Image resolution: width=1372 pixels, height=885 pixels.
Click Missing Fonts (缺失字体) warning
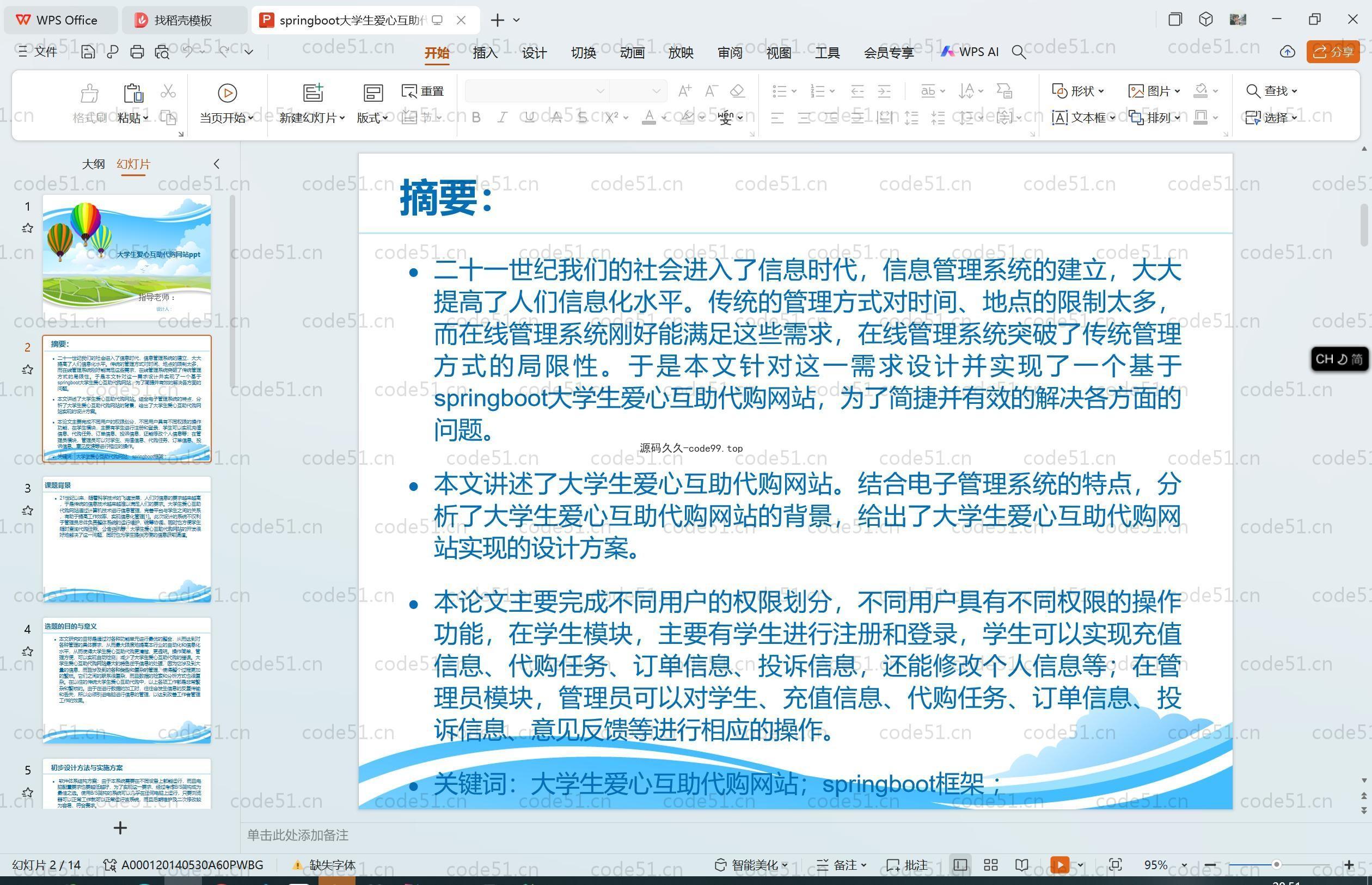(324, 865)
